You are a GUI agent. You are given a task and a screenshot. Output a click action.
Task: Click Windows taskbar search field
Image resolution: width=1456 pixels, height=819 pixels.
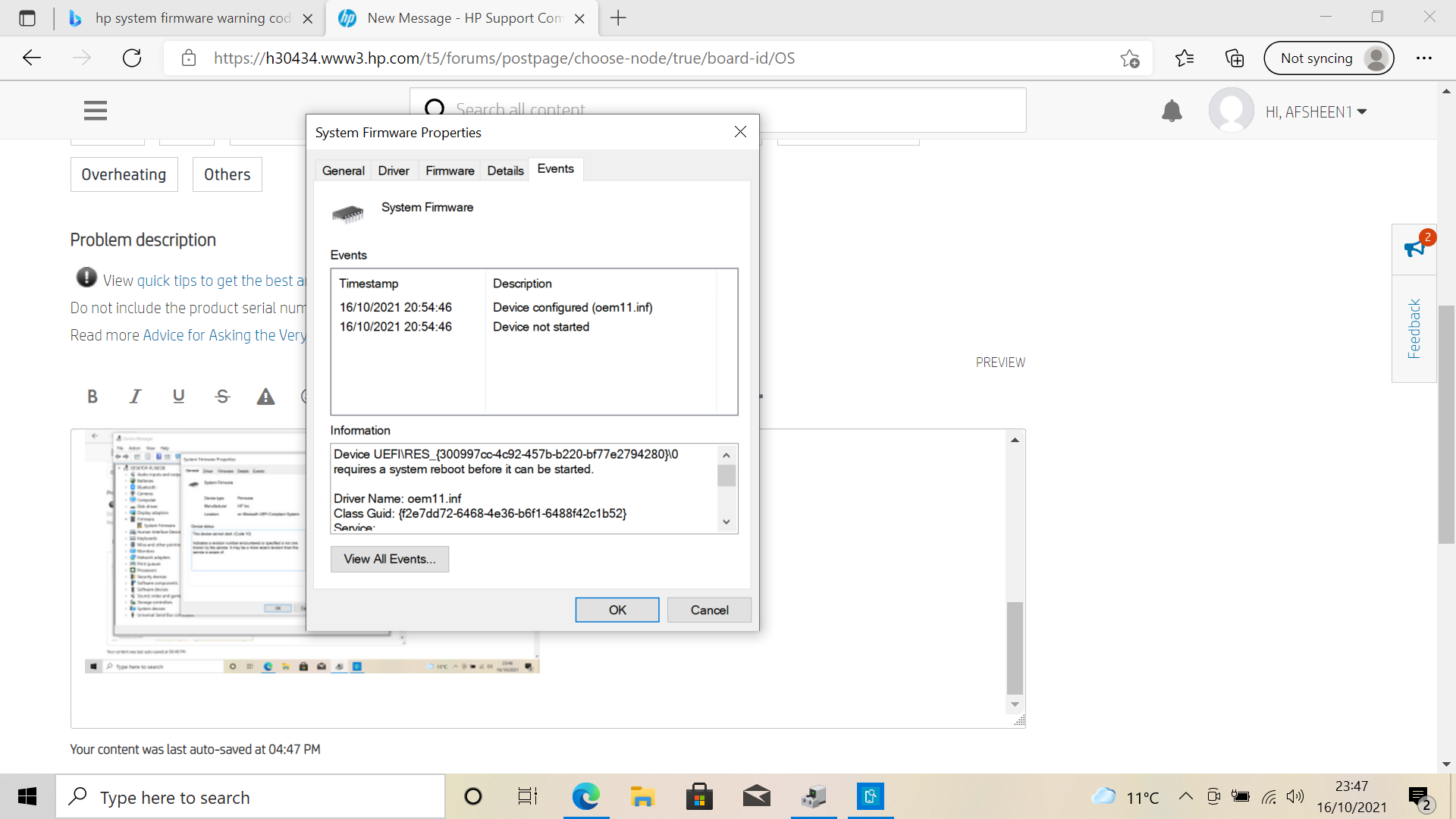pos(250,797)
